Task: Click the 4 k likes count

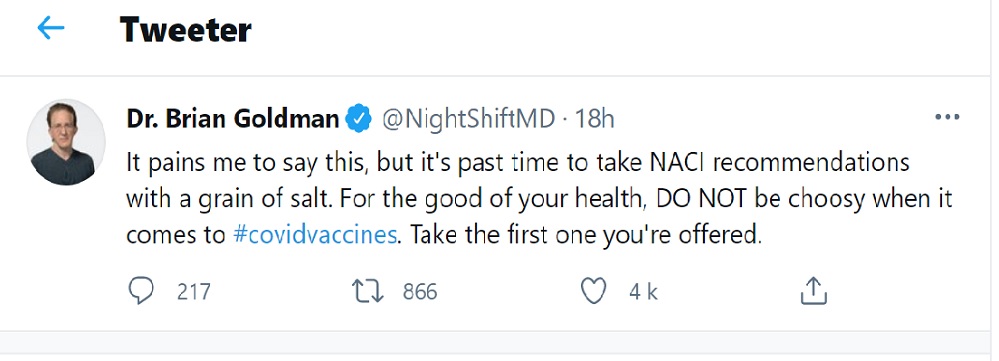Action: pyautogui.click(x=643, y=292)
